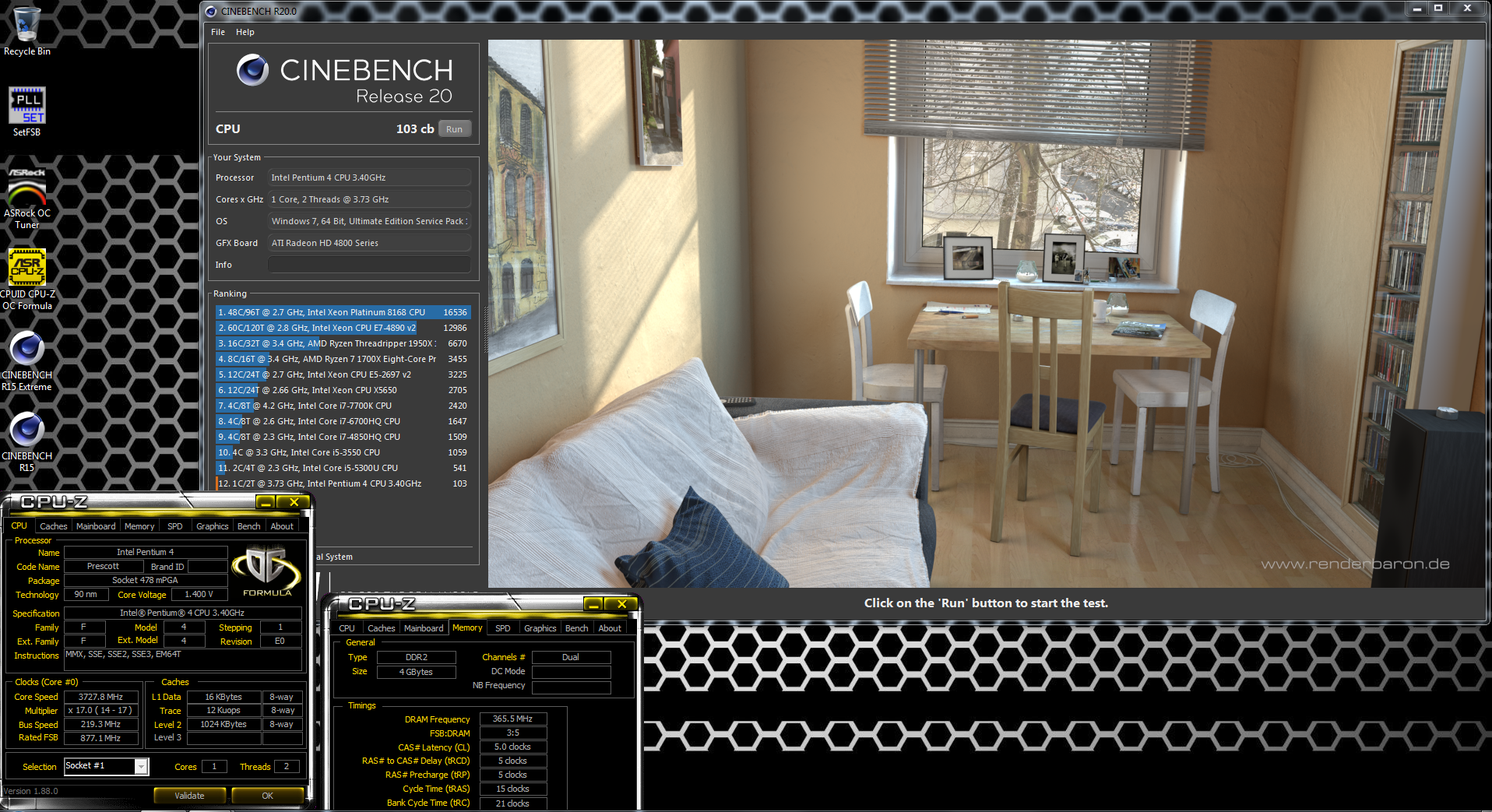Launch the CINEBENCH R15 desktop icon
1492x812 pixels.
pyautogui.click(x=26, y=441)
